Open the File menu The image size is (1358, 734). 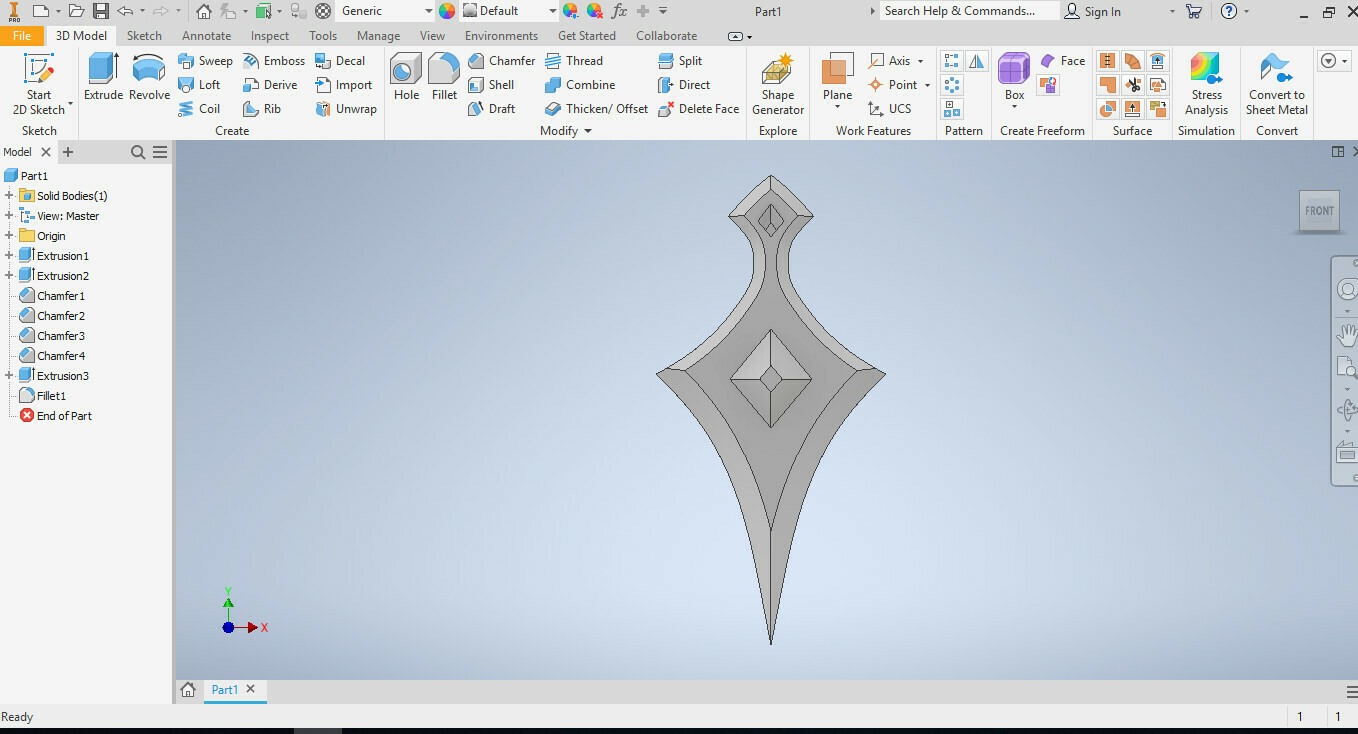22,36
